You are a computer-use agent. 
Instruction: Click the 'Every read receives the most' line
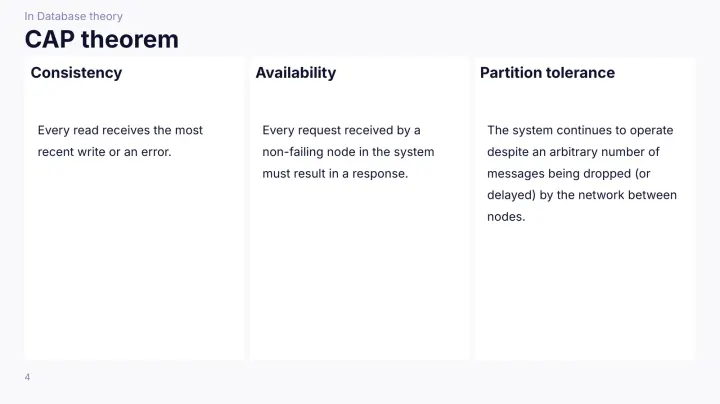click(120, 130)
